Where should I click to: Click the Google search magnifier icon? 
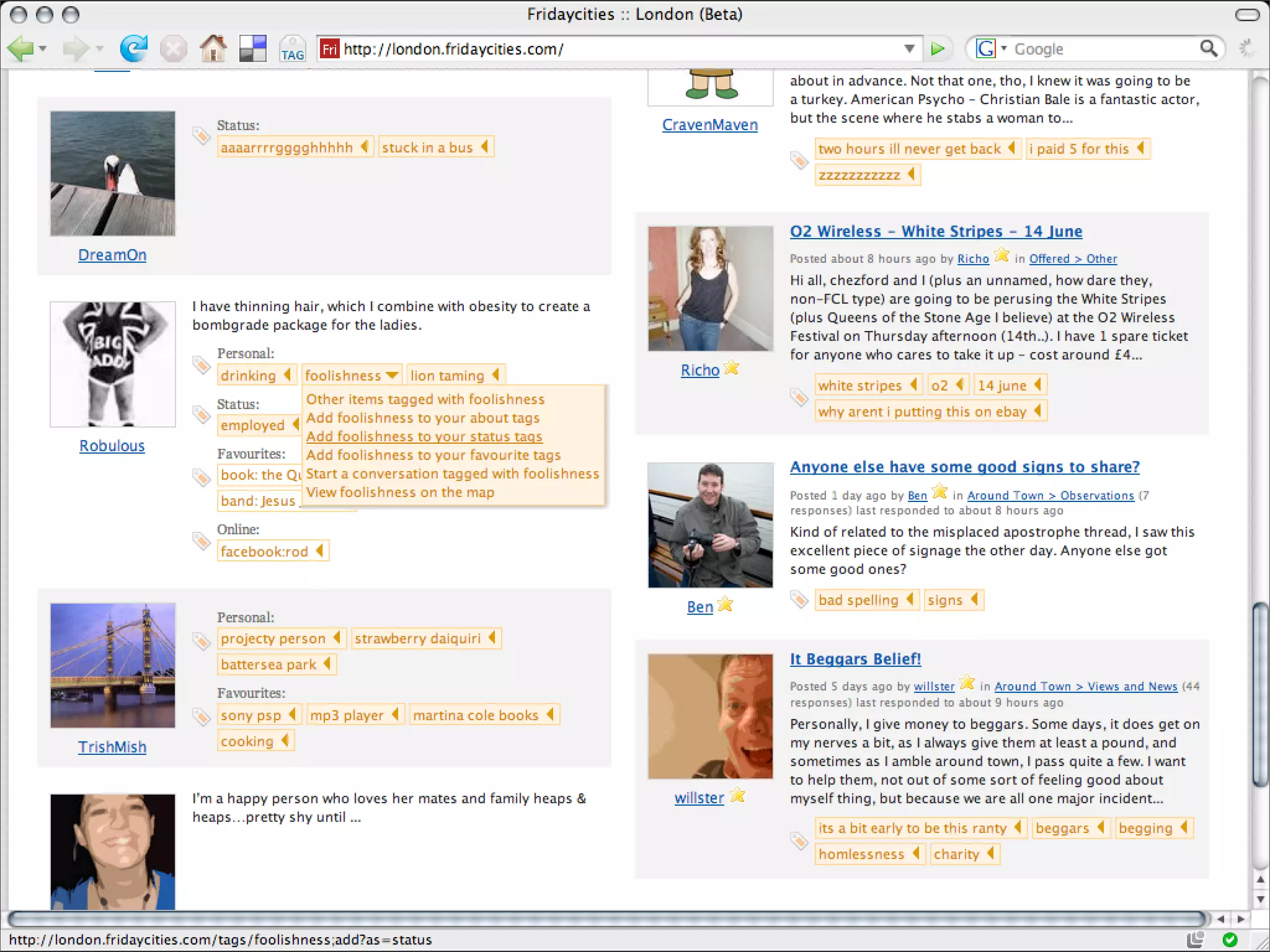point(1208,48)
